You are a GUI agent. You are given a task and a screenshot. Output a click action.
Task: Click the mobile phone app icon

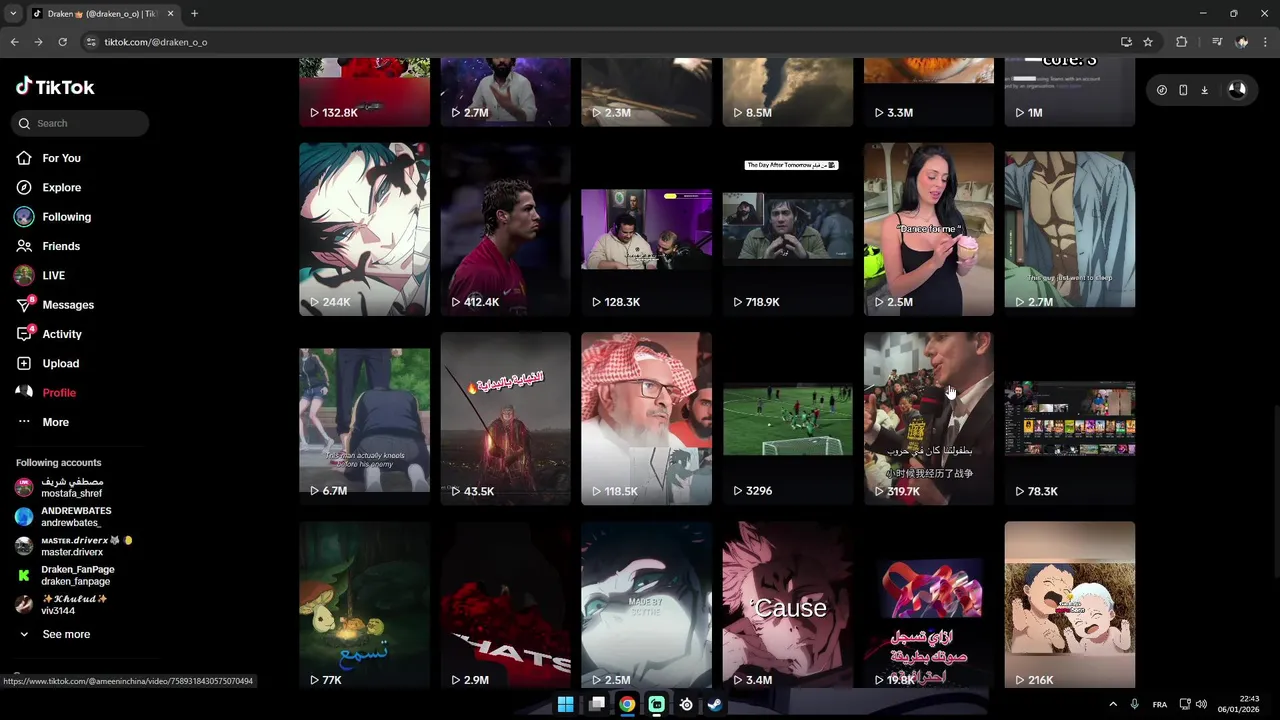1183,90
